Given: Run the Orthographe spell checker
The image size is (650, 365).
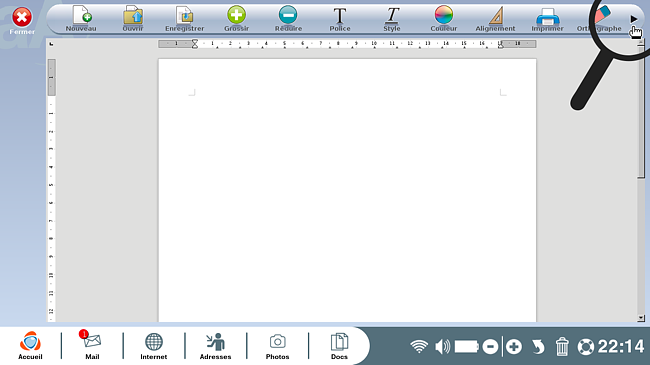Looking at the screenshot, I should [x=599, y=19].
